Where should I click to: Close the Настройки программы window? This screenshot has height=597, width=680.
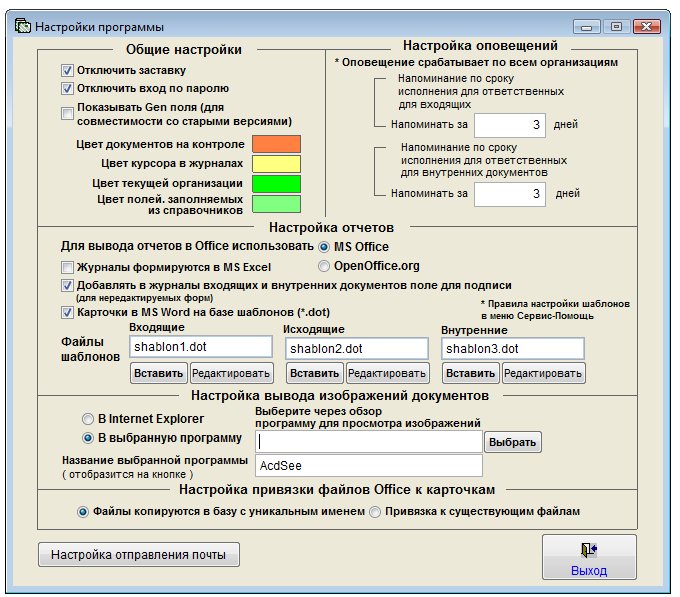click(x=647, y=27)
